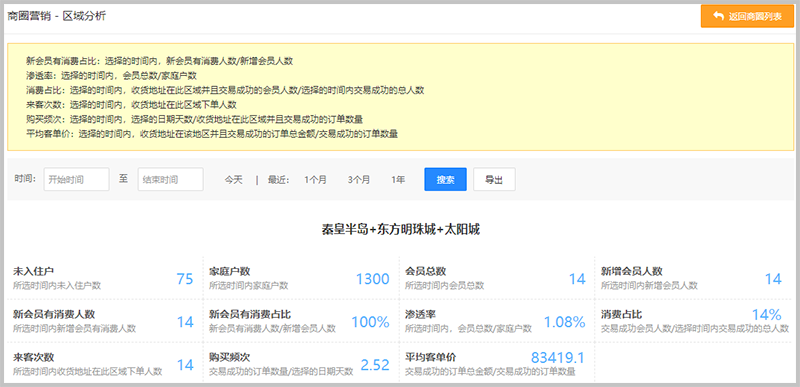Click the 新会员有消费占比 value 100%

[370, 322]
